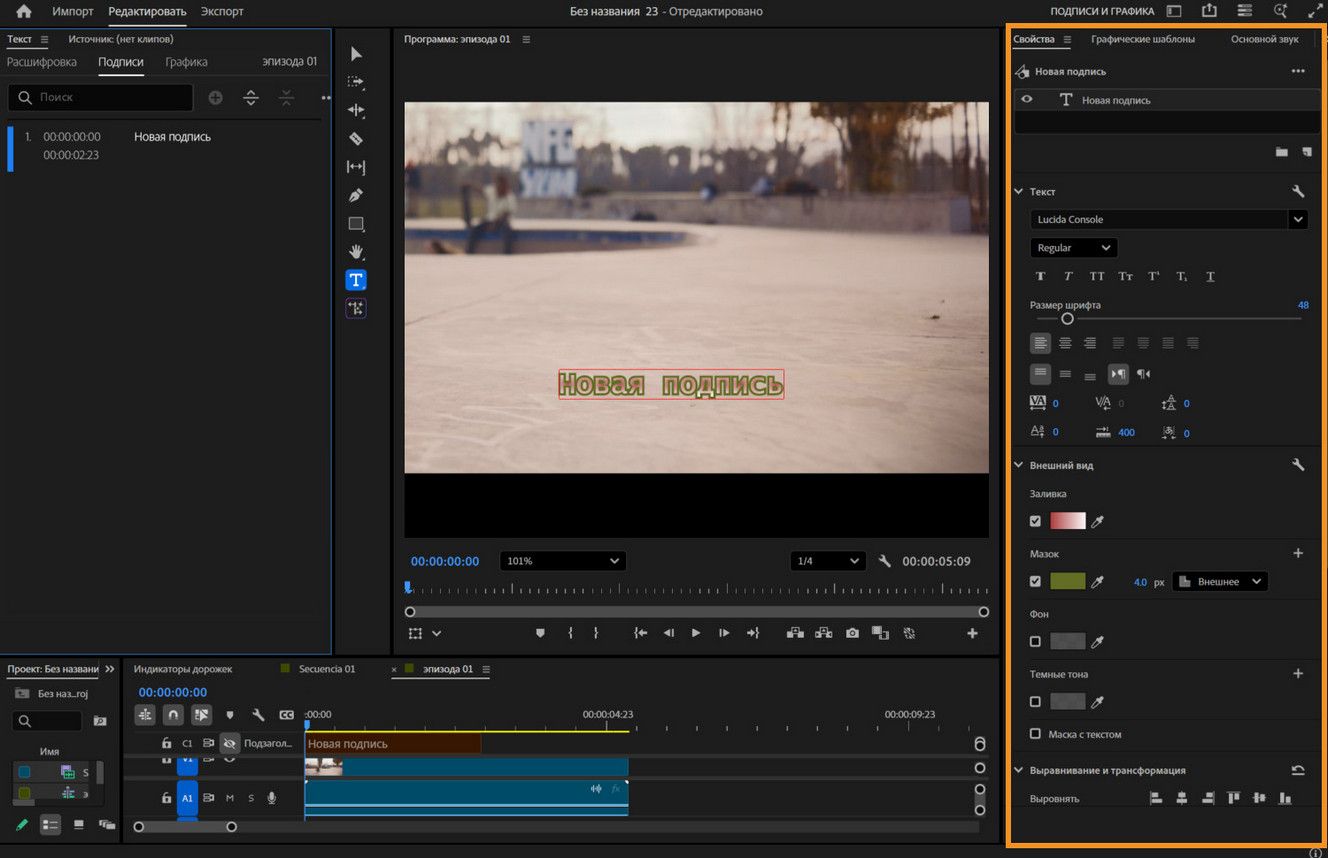
Task: Click the camera icon to export frame
Action: (x=852, y=632)
